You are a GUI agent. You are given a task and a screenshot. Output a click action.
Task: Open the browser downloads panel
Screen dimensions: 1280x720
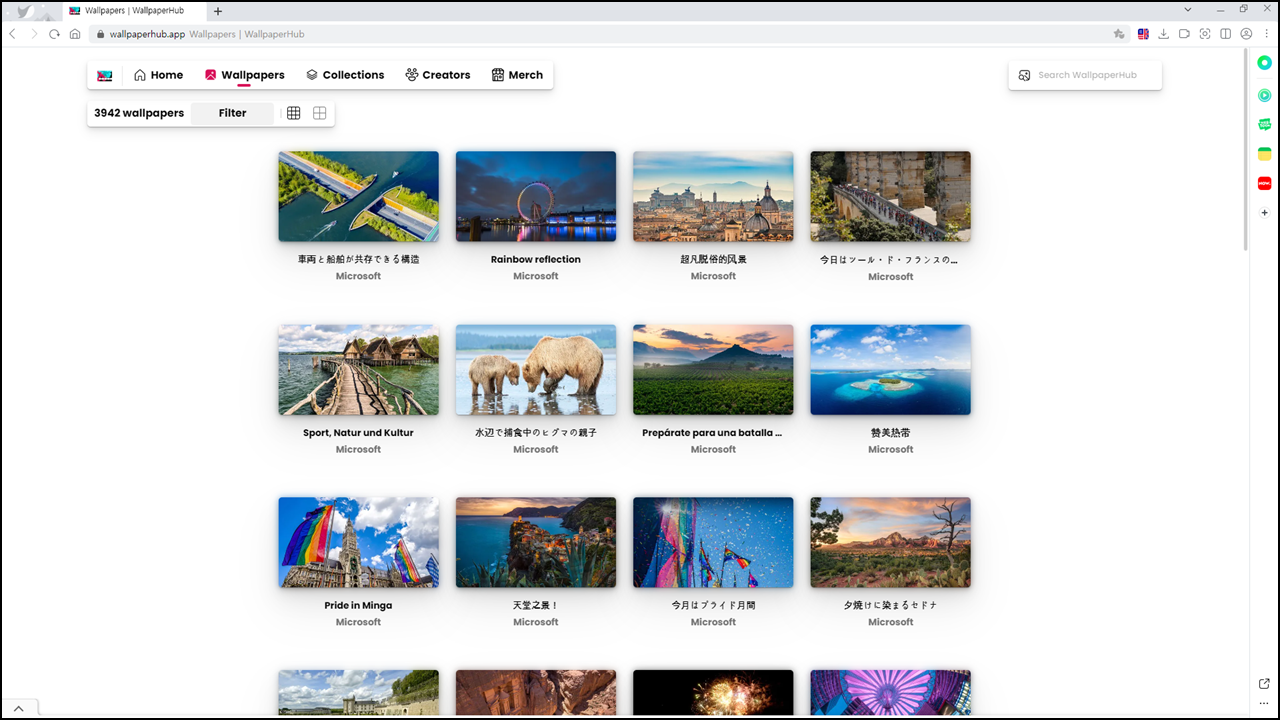[x=1164, y=34]
